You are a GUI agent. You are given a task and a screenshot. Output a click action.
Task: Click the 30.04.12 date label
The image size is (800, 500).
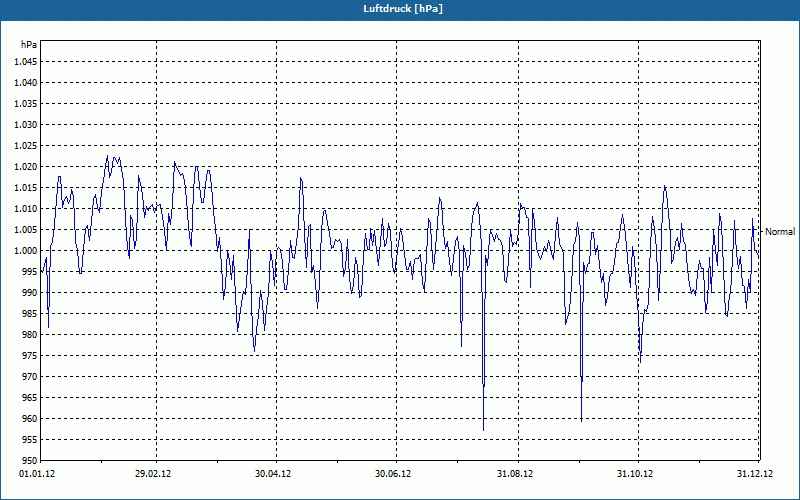tap(273, 474)
